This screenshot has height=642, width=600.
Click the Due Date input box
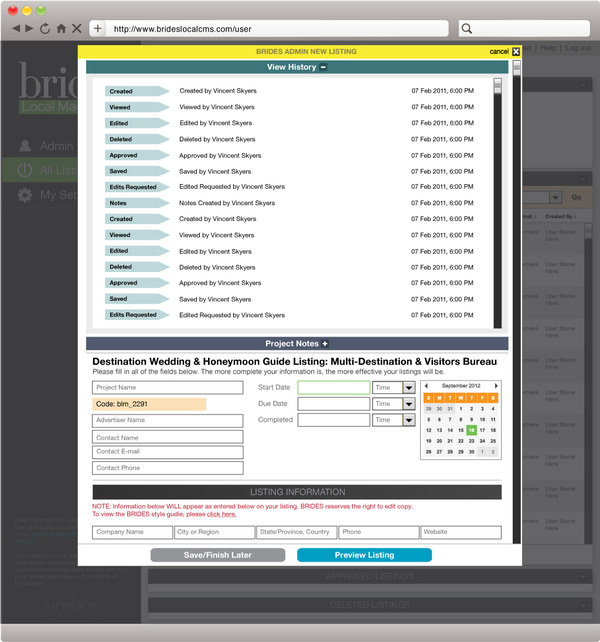click(x=334, y=404)
